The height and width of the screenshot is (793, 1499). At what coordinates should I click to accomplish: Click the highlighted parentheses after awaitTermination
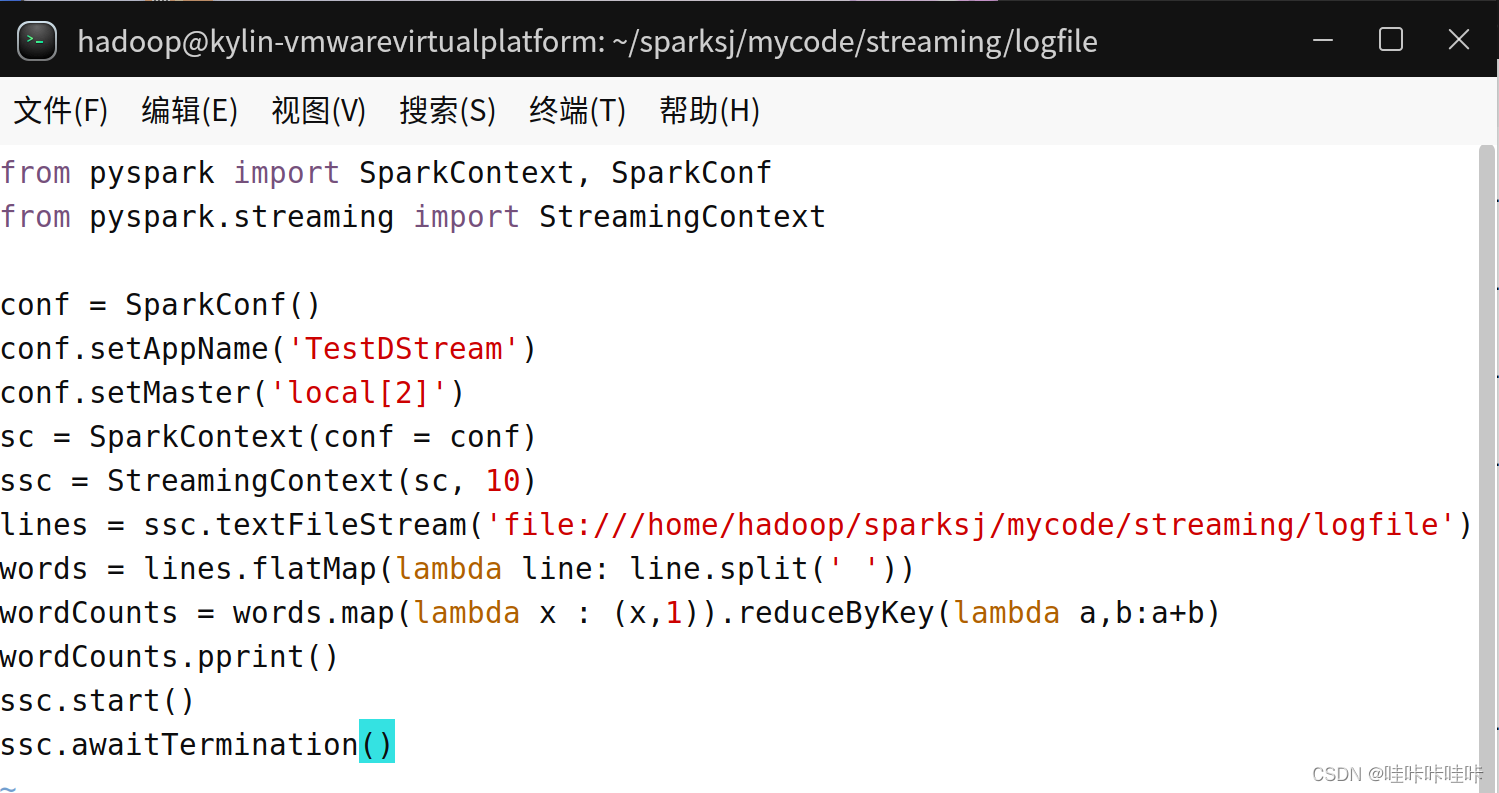coord(377,743)
